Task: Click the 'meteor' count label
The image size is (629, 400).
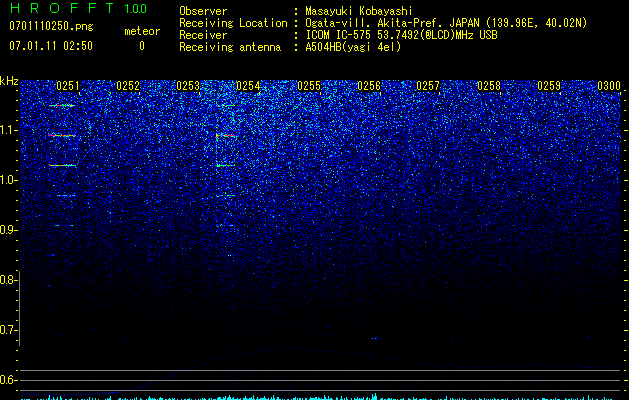Action: [142, 31]
